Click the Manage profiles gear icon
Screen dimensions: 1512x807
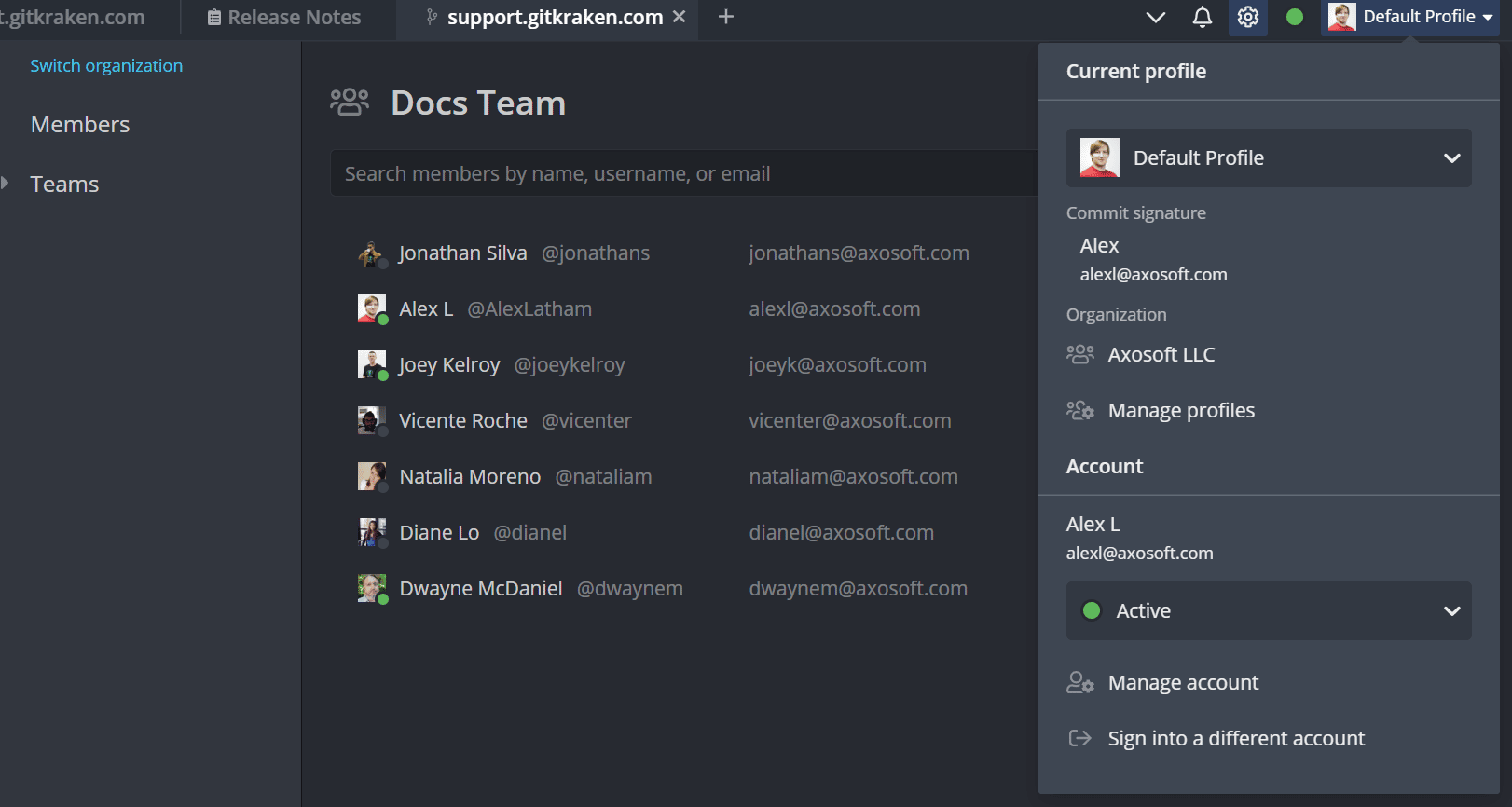(1079, 411)
